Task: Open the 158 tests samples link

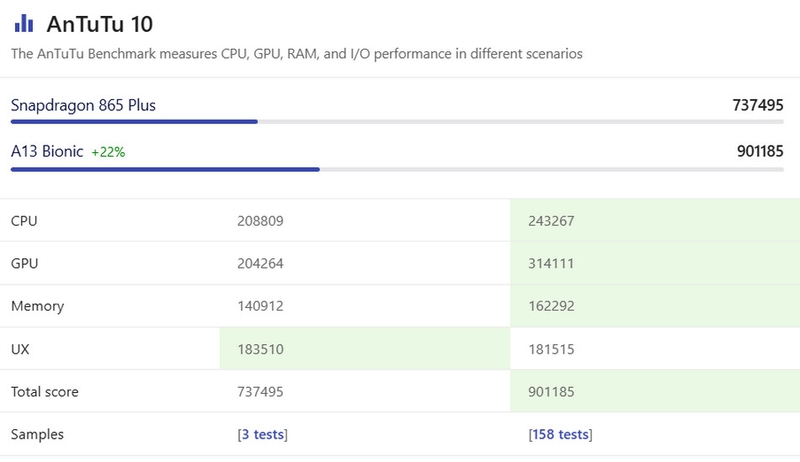Action: pyautogui.click(x=560, y=434)
